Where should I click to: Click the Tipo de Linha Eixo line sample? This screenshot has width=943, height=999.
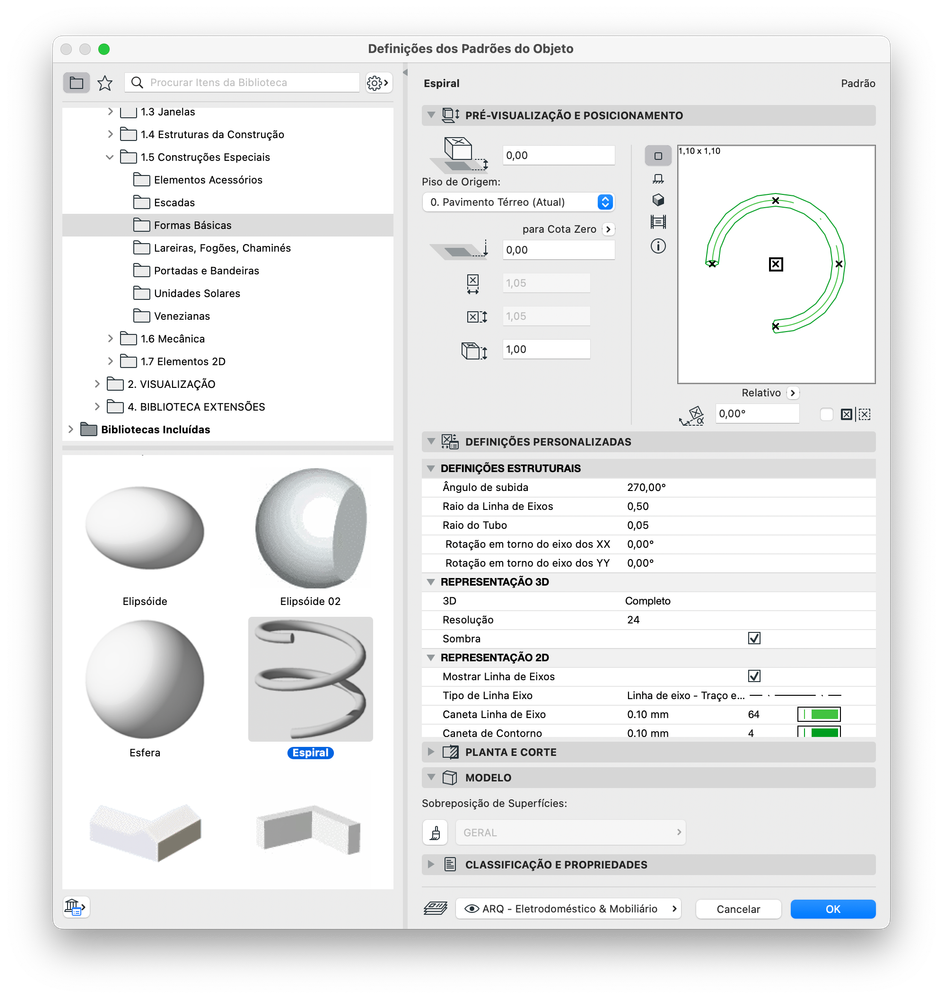point(796,695)
